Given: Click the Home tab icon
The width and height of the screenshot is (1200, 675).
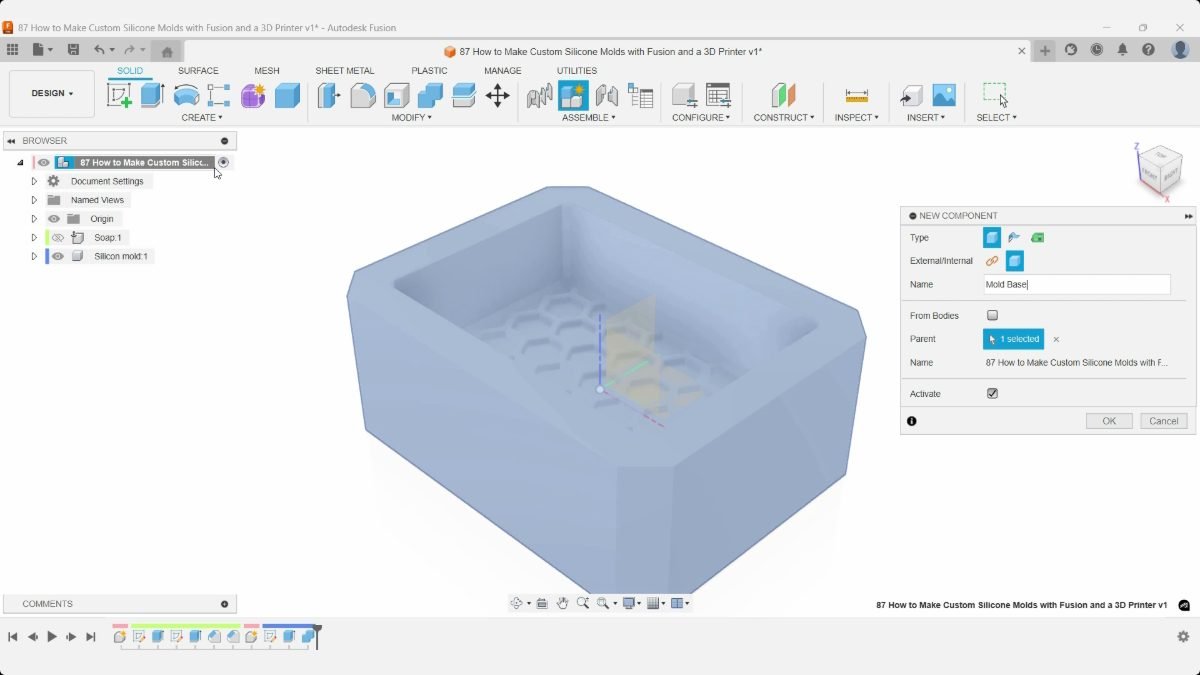Looking at the screenshot, I should tap(167, 51).
